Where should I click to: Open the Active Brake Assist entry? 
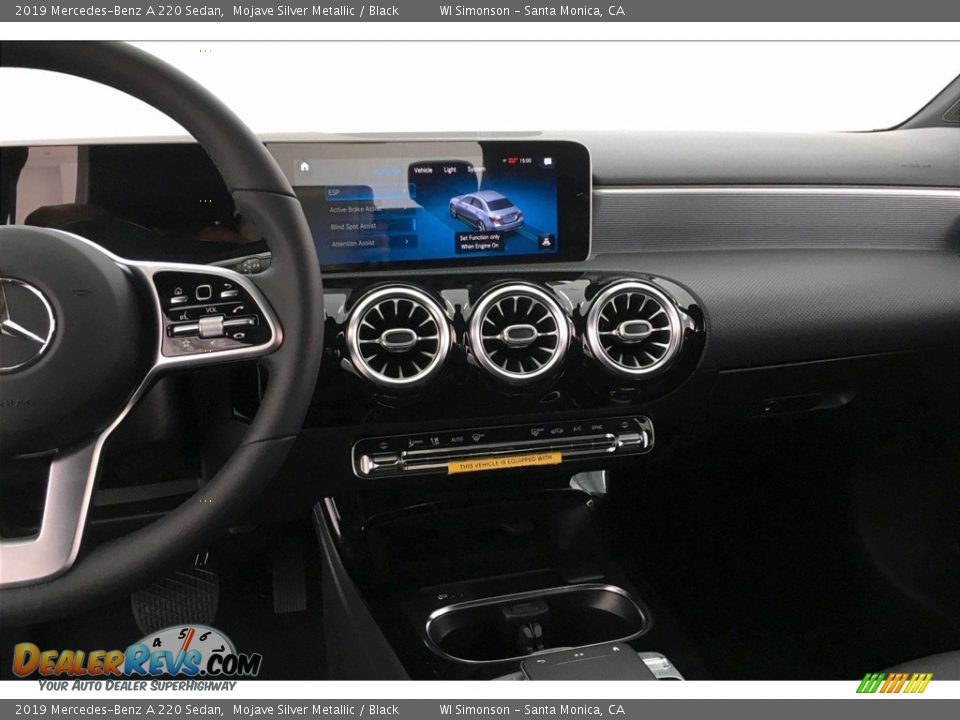(354, 208)
